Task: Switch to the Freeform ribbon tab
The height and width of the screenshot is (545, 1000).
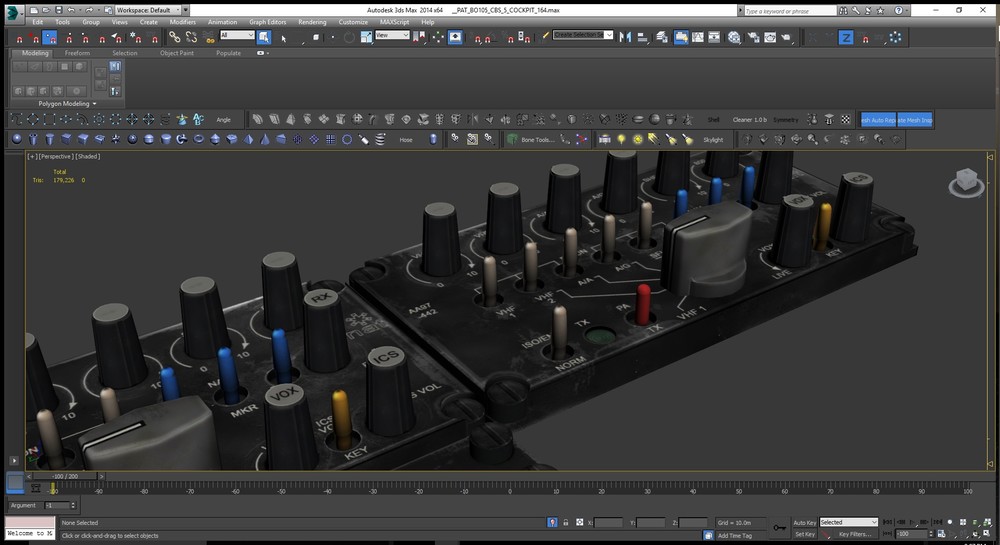Action: click(x=79, y=53)
